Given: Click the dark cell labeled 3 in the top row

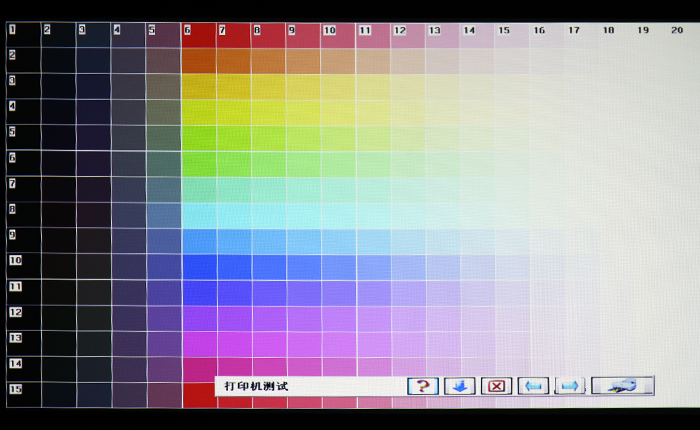Looking at the screenshot, I should point(93,35).
